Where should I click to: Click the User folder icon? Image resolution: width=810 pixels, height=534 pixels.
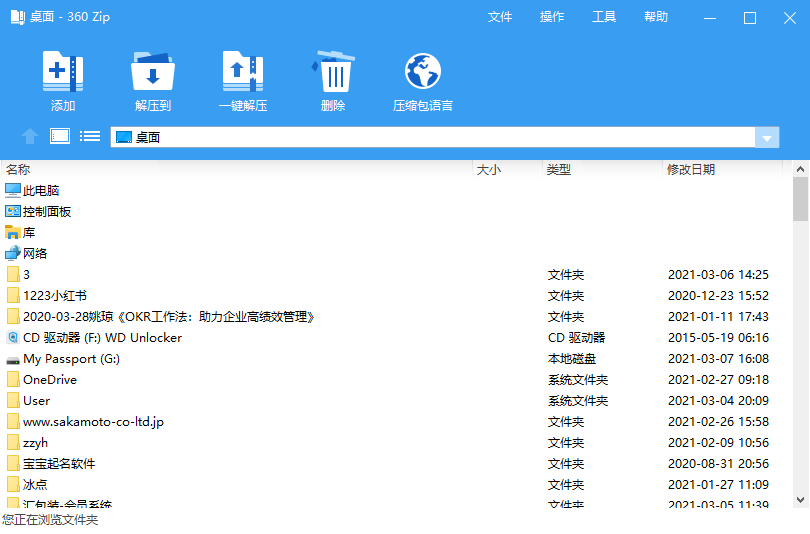(x=13, y=400)
